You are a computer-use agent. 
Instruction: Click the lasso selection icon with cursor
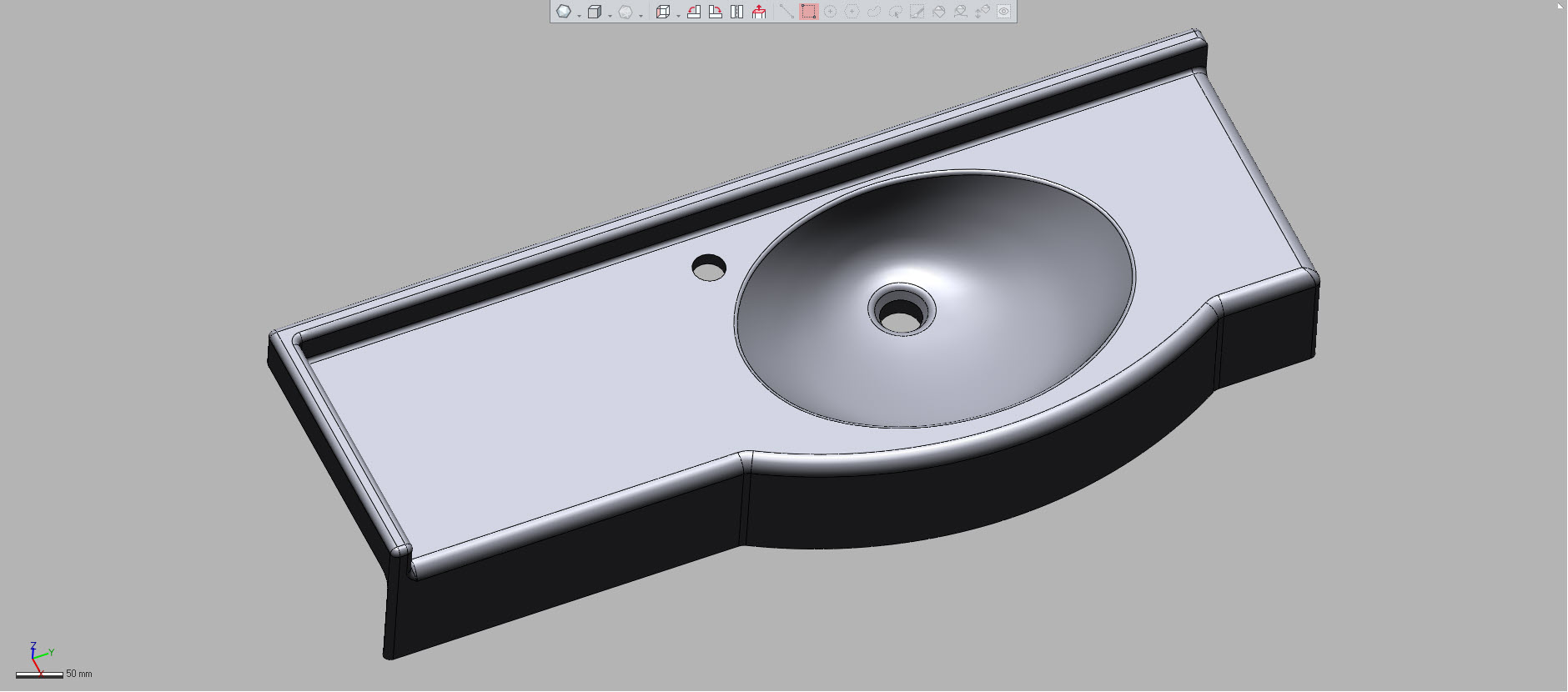[x=895, y=12]
